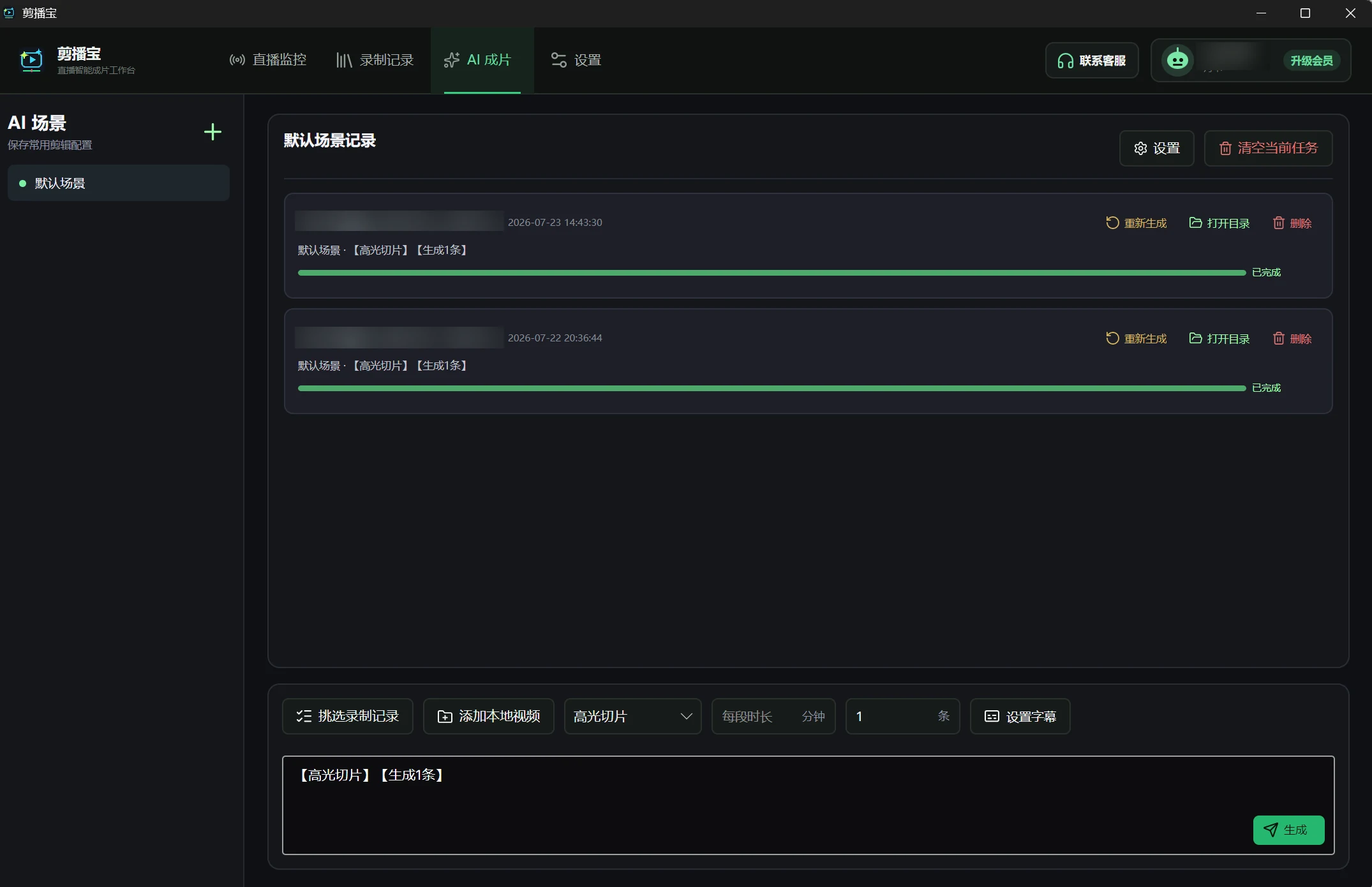Open 设置字幕 subtitle settings
1372x887 pixels.
(1020, 717)
